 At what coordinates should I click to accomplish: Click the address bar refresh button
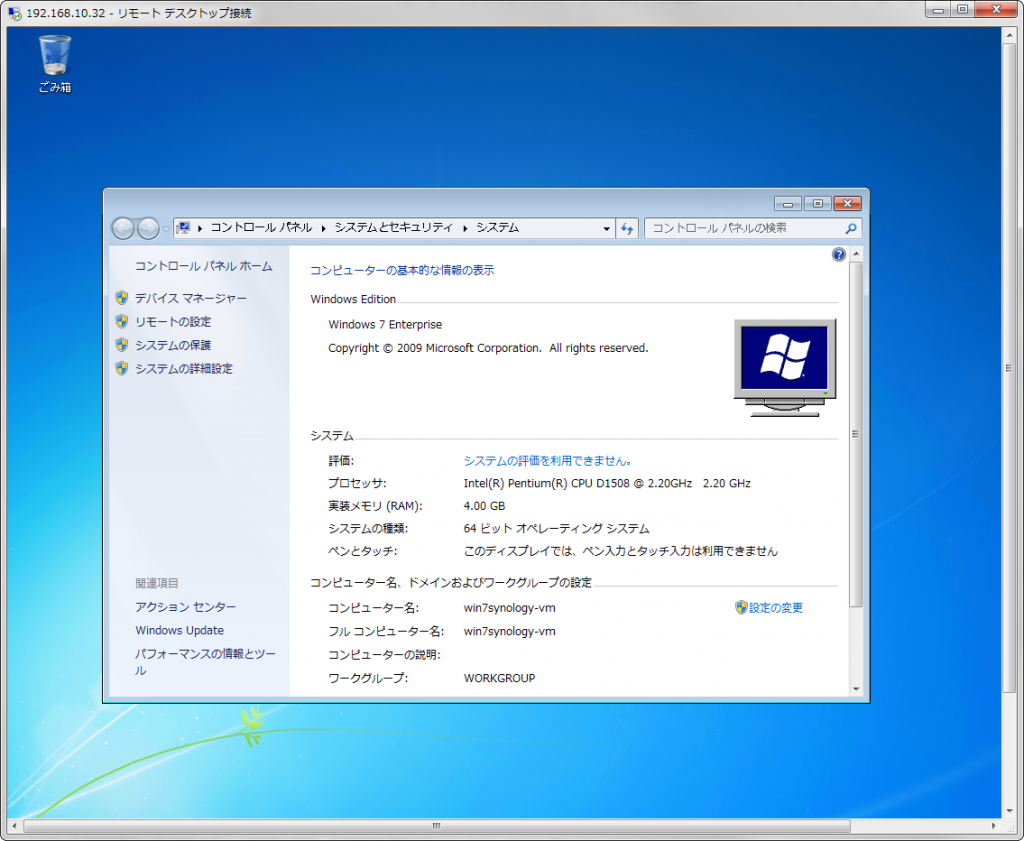pos(627,229)
